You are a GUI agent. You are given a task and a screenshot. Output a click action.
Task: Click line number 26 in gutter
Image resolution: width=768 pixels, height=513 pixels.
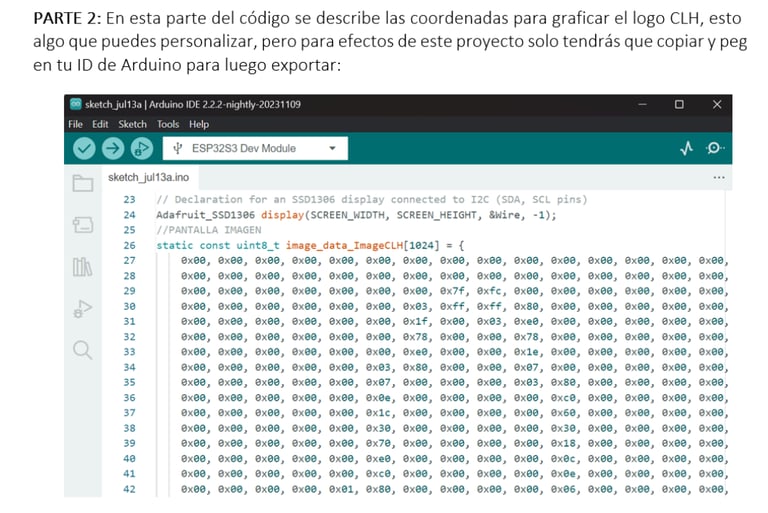tap(129, 245)
